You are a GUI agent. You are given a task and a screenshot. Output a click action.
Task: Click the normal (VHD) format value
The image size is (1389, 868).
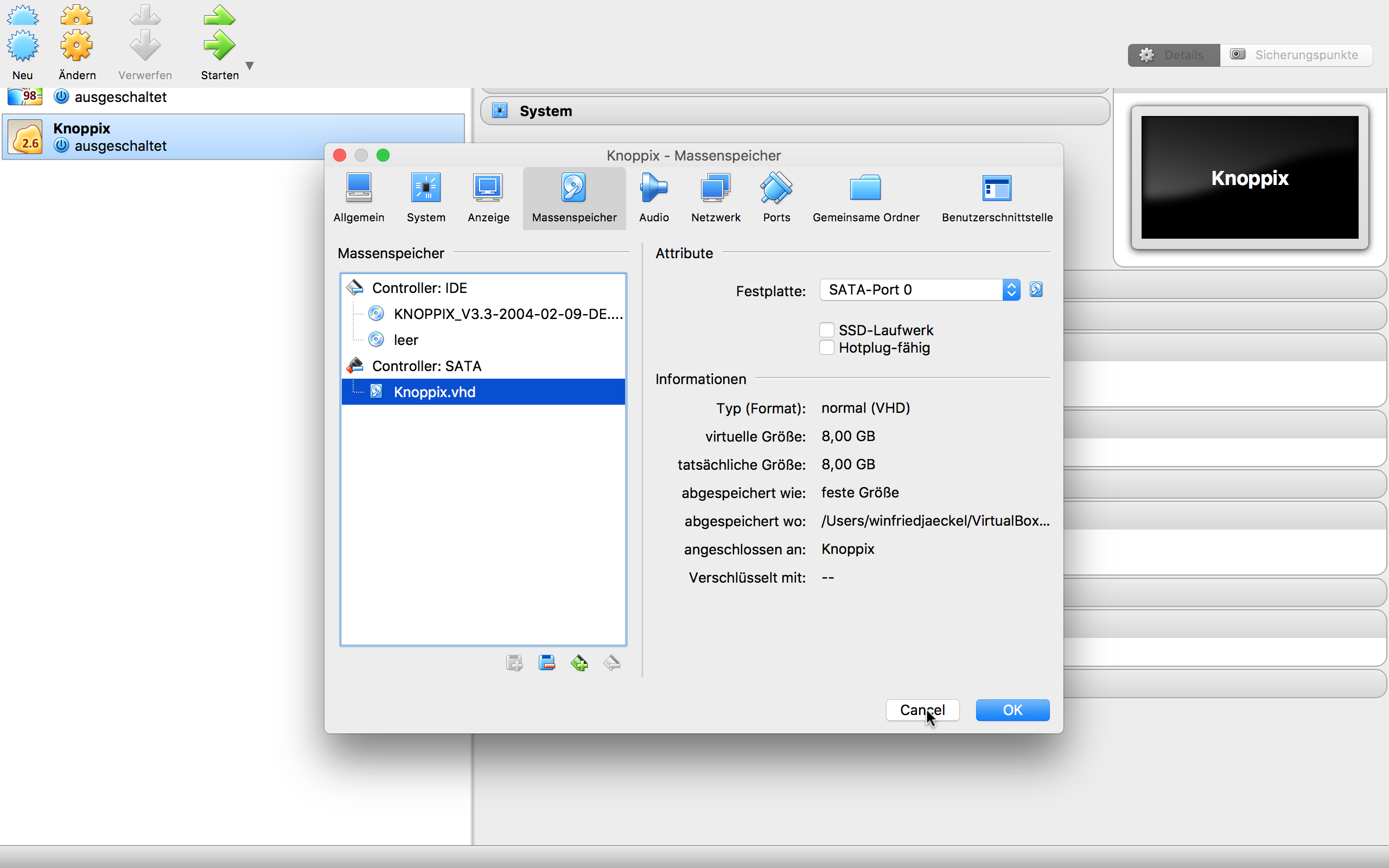865,407
